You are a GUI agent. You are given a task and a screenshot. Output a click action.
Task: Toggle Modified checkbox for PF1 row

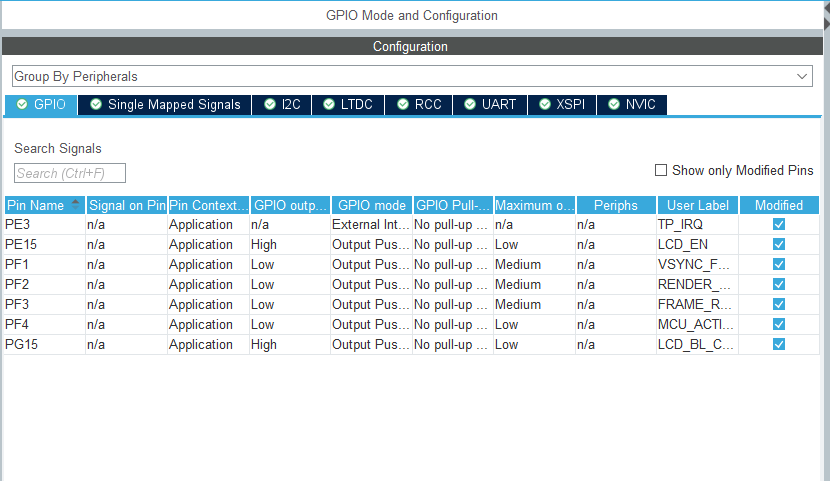[779, 265]
